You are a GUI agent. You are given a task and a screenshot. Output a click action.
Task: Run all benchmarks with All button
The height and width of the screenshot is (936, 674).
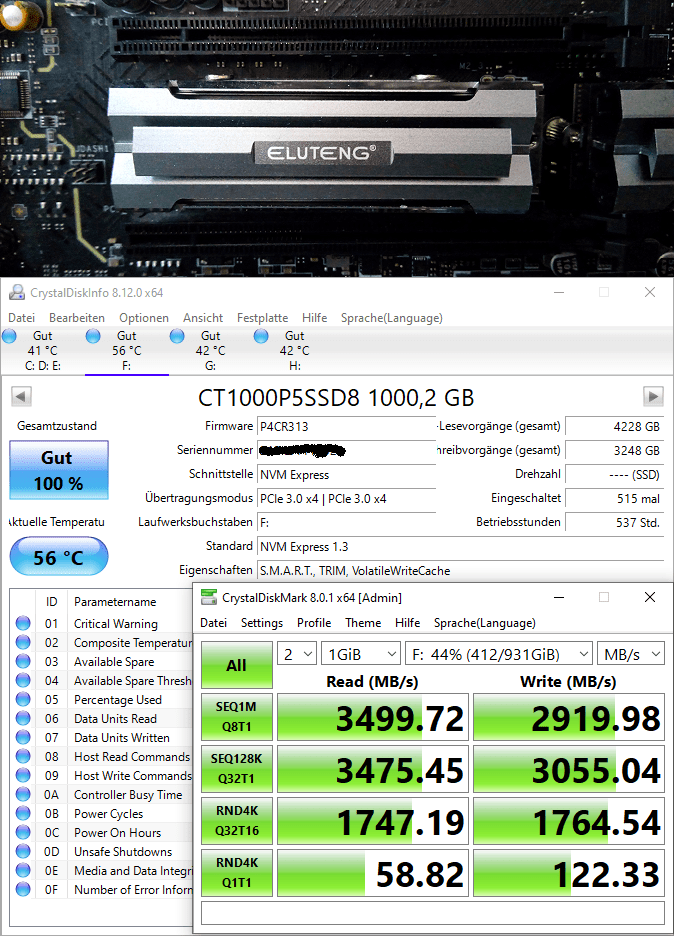[x=236, y=665]
